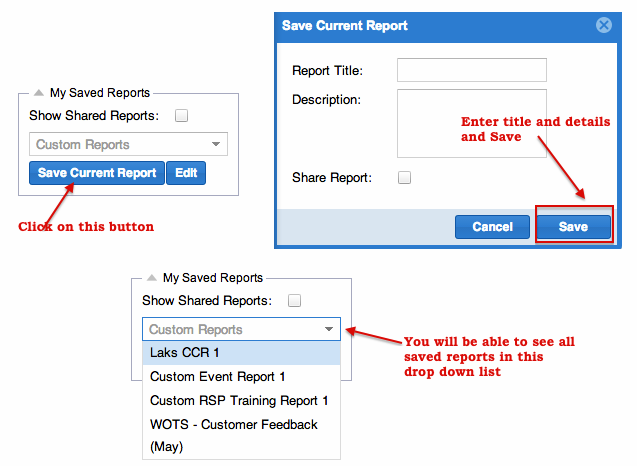Close the Save Current Report dialog
Screen dimensions: 637x466
point(603,26)
